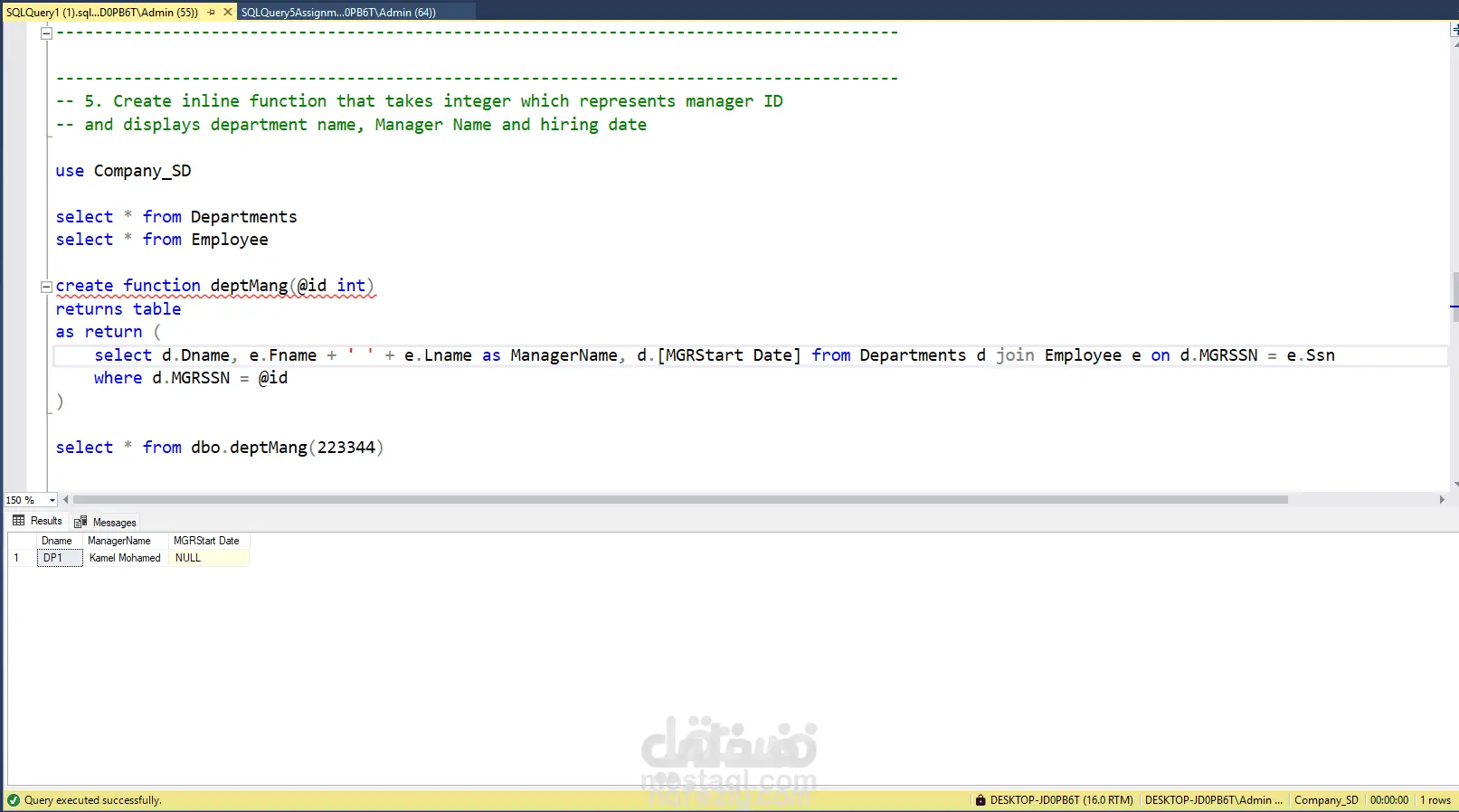
Task: Click 'select * from Employee' line
Action: tap(162, 240)
